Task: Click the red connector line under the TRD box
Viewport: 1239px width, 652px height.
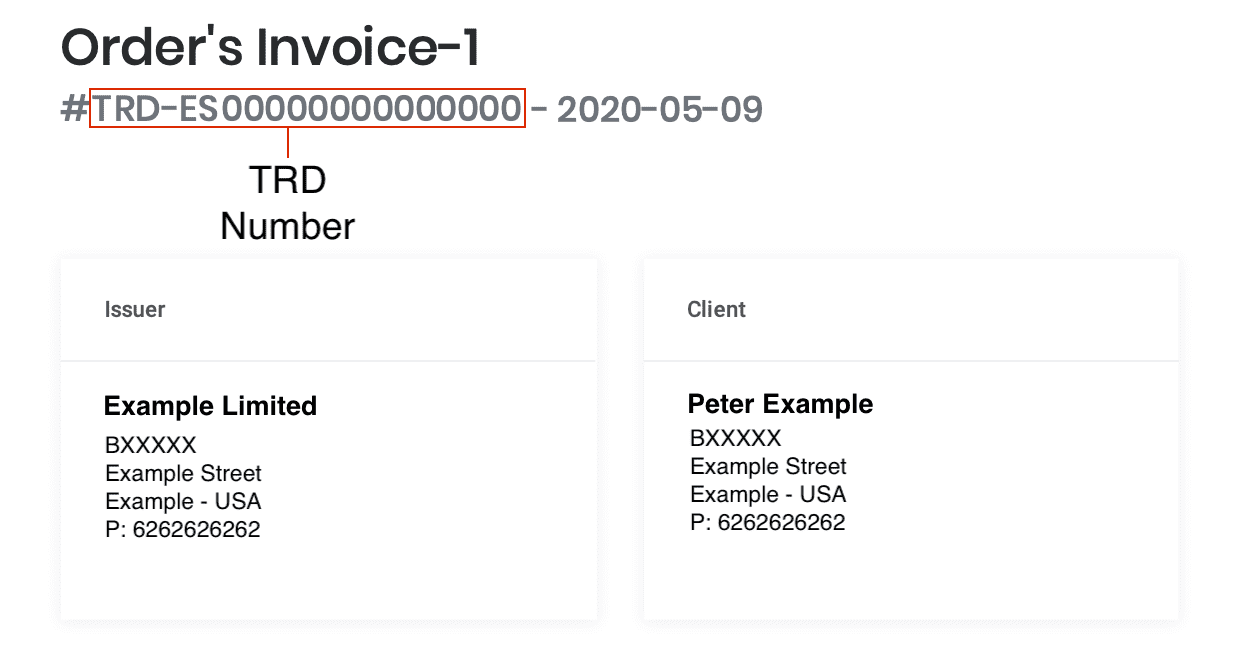Action: pyautogui.click(x=288, y=142)
